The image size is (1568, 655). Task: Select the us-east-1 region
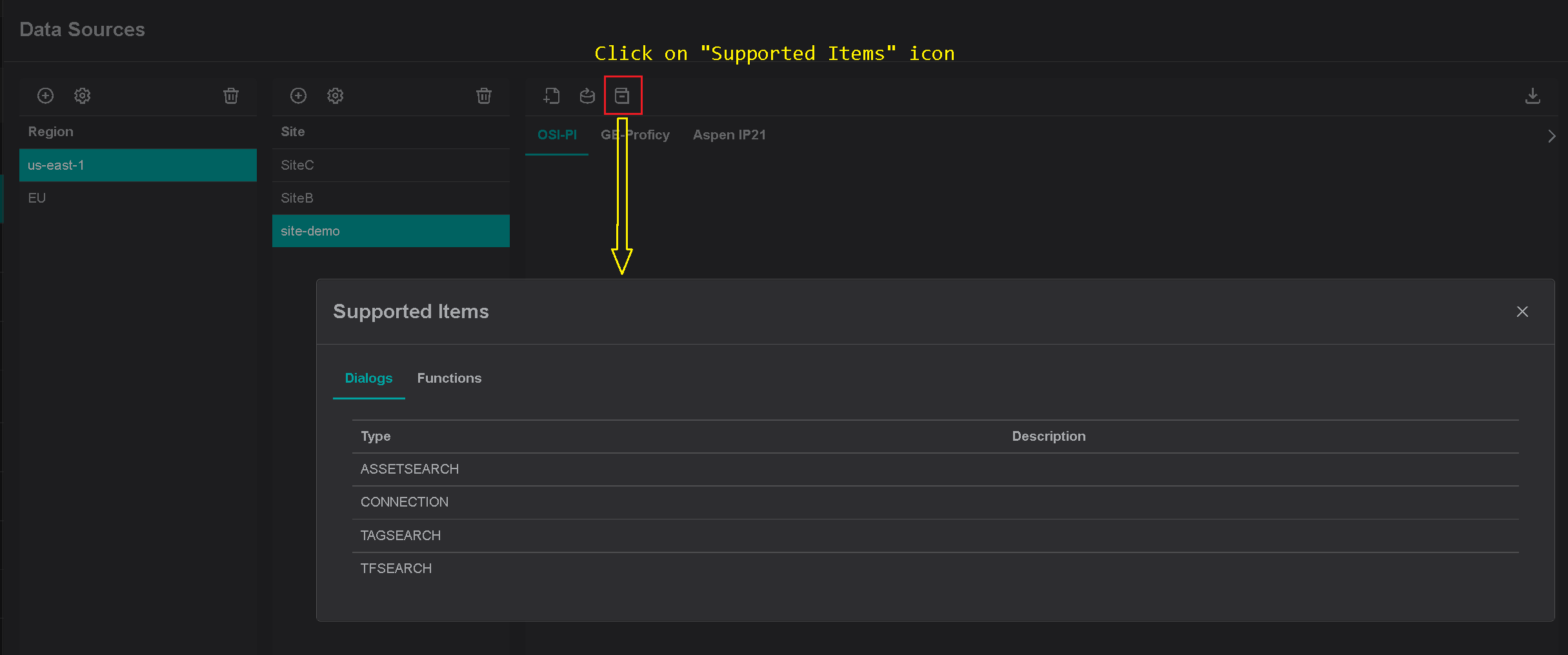pyautogui.click(x=138, y=165)
